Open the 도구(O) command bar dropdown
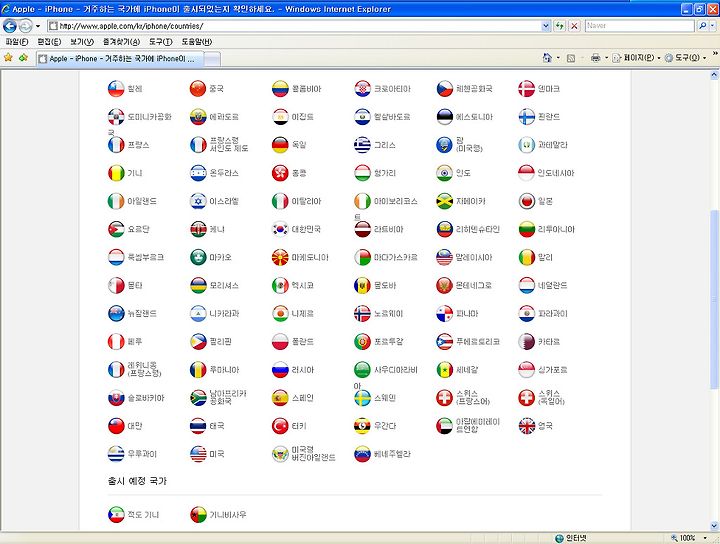 point(686,57)
